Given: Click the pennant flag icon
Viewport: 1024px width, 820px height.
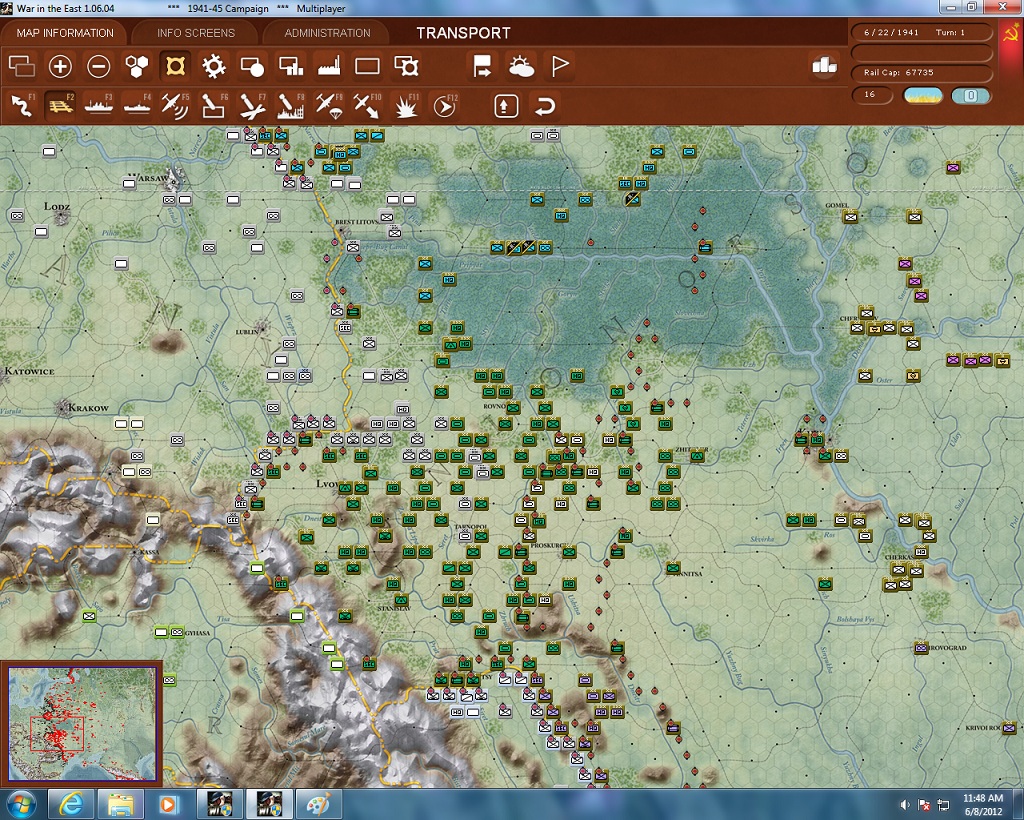Looking at the screenshot, I should tap(560, 66).
